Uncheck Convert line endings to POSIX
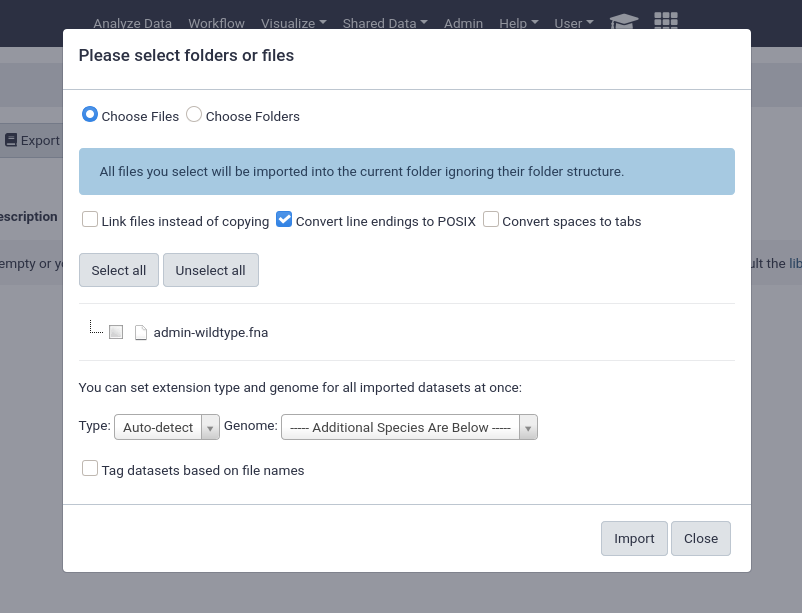The image size is (802, 613). (x=284, y=220)
